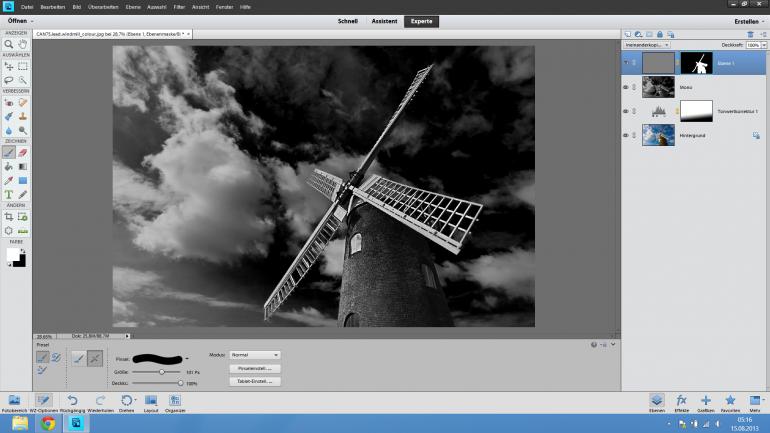Image resolution: width=770 pixels, height=433 pixels.
Task: Toggle visibility of Mono layer
Action: (626, 87)
